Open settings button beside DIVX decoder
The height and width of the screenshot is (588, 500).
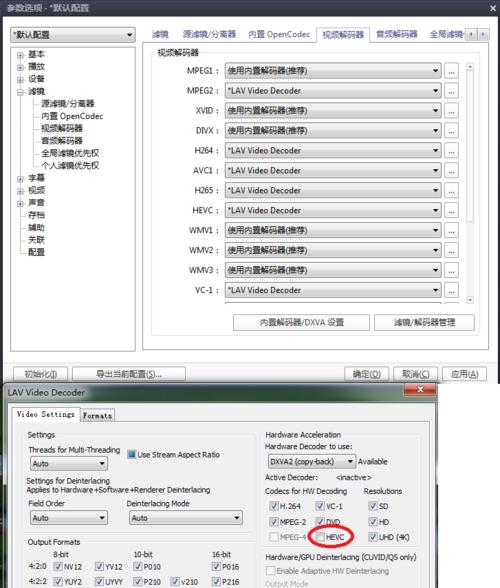click(x=451, y=130)
